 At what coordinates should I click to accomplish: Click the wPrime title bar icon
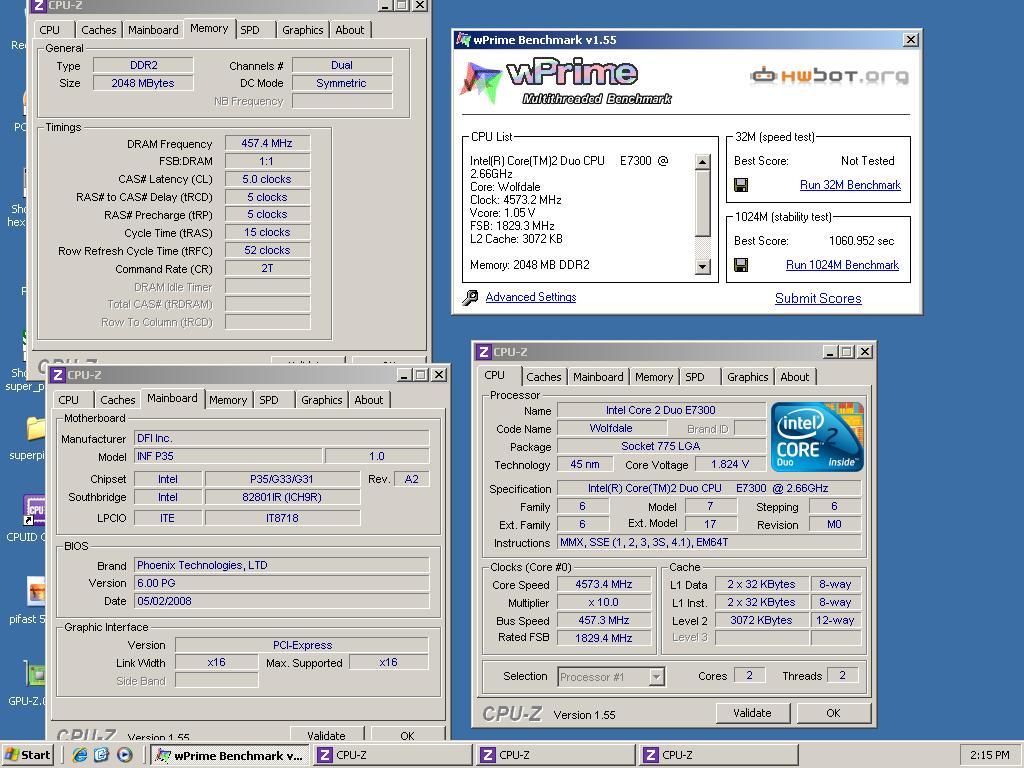(463, 40)
